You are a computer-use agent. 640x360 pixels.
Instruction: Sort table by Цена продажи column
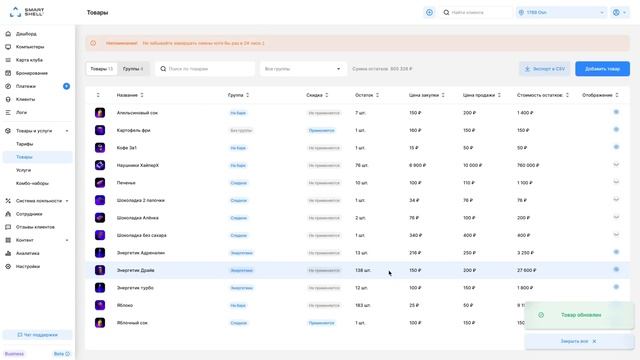[482, 95]
